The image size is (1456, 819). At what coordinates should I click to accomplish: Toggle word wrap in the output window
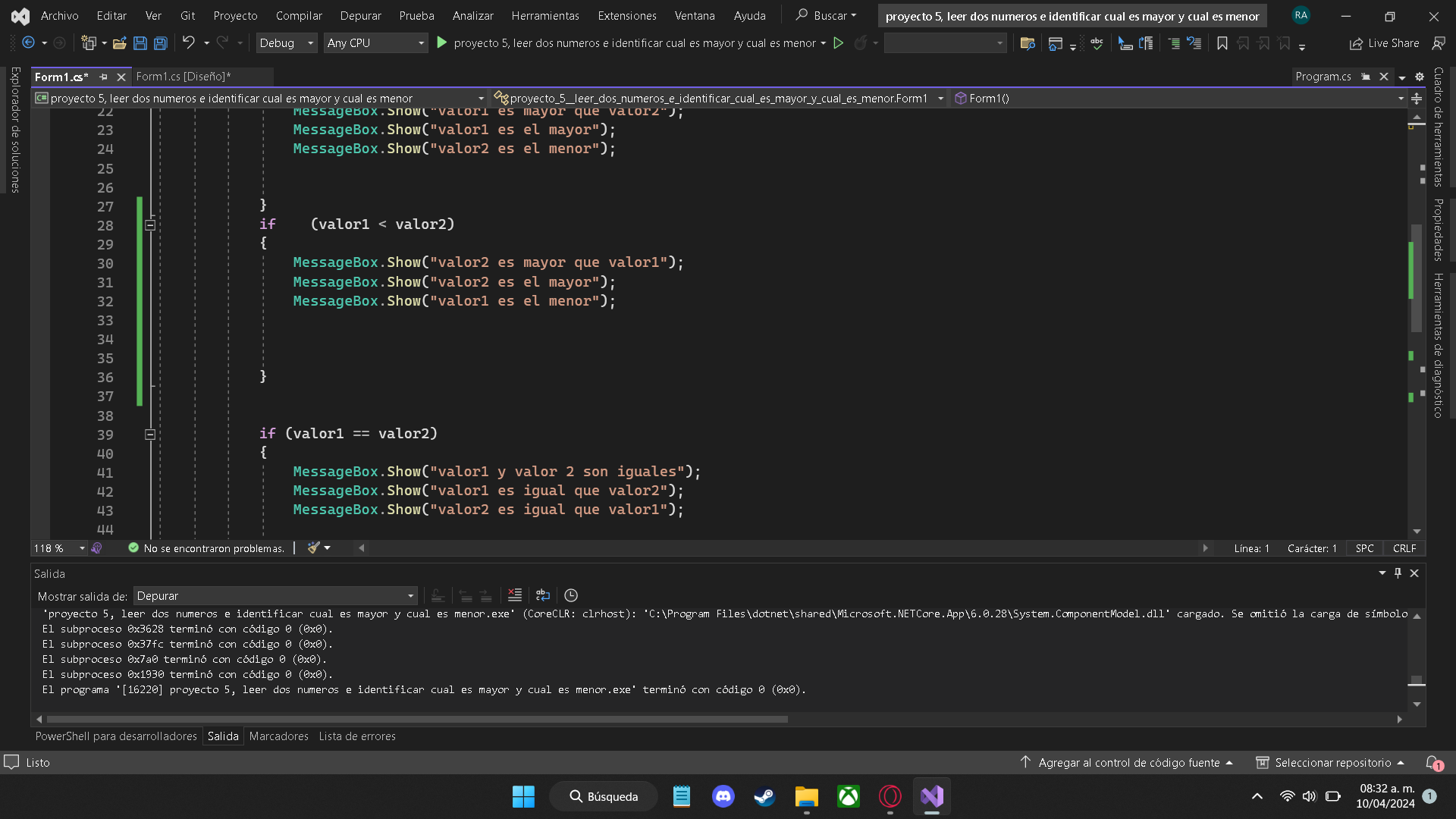543,595
